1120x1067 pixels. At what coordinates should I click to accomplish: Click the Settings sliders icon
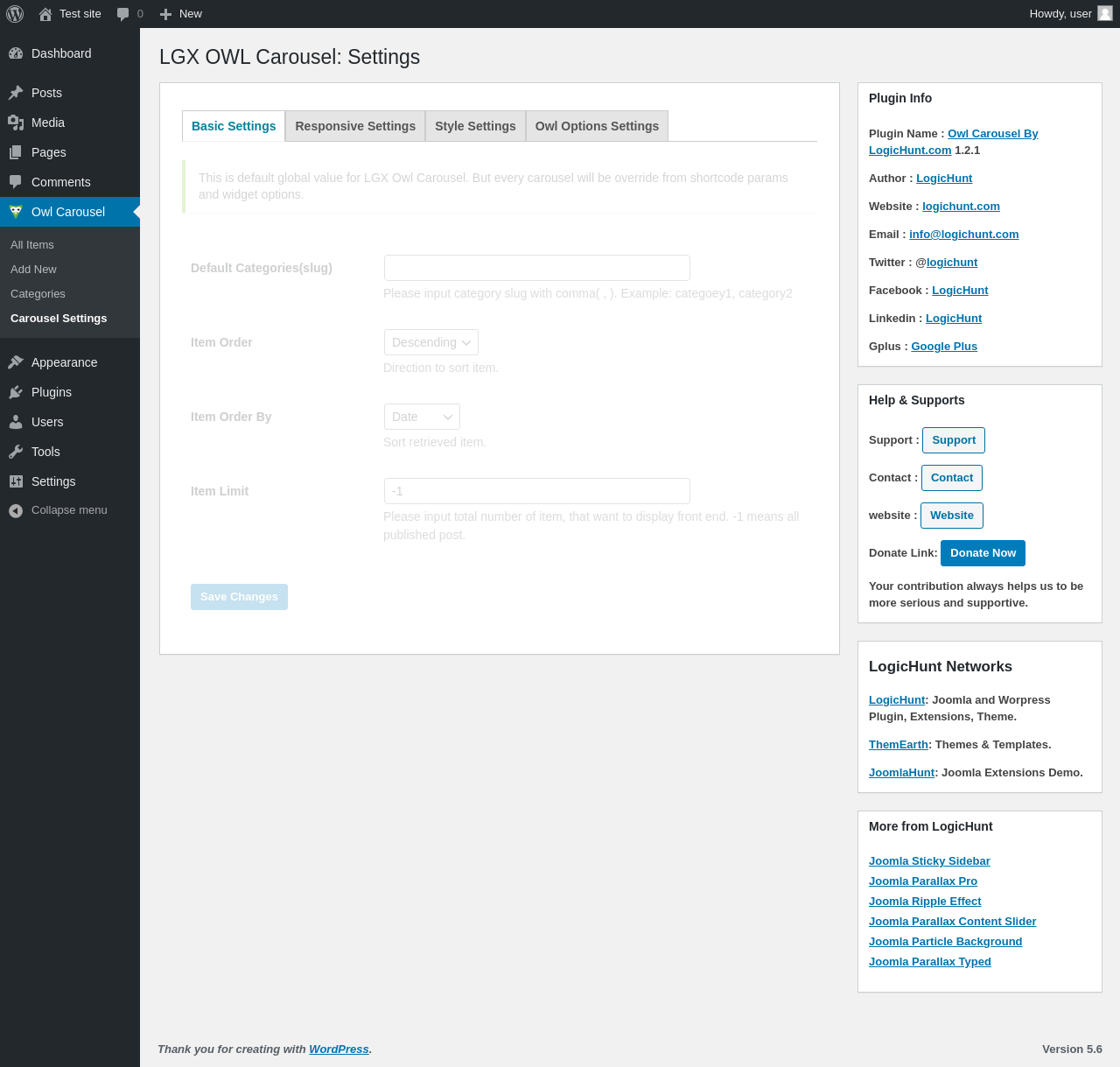pos(16,481)
